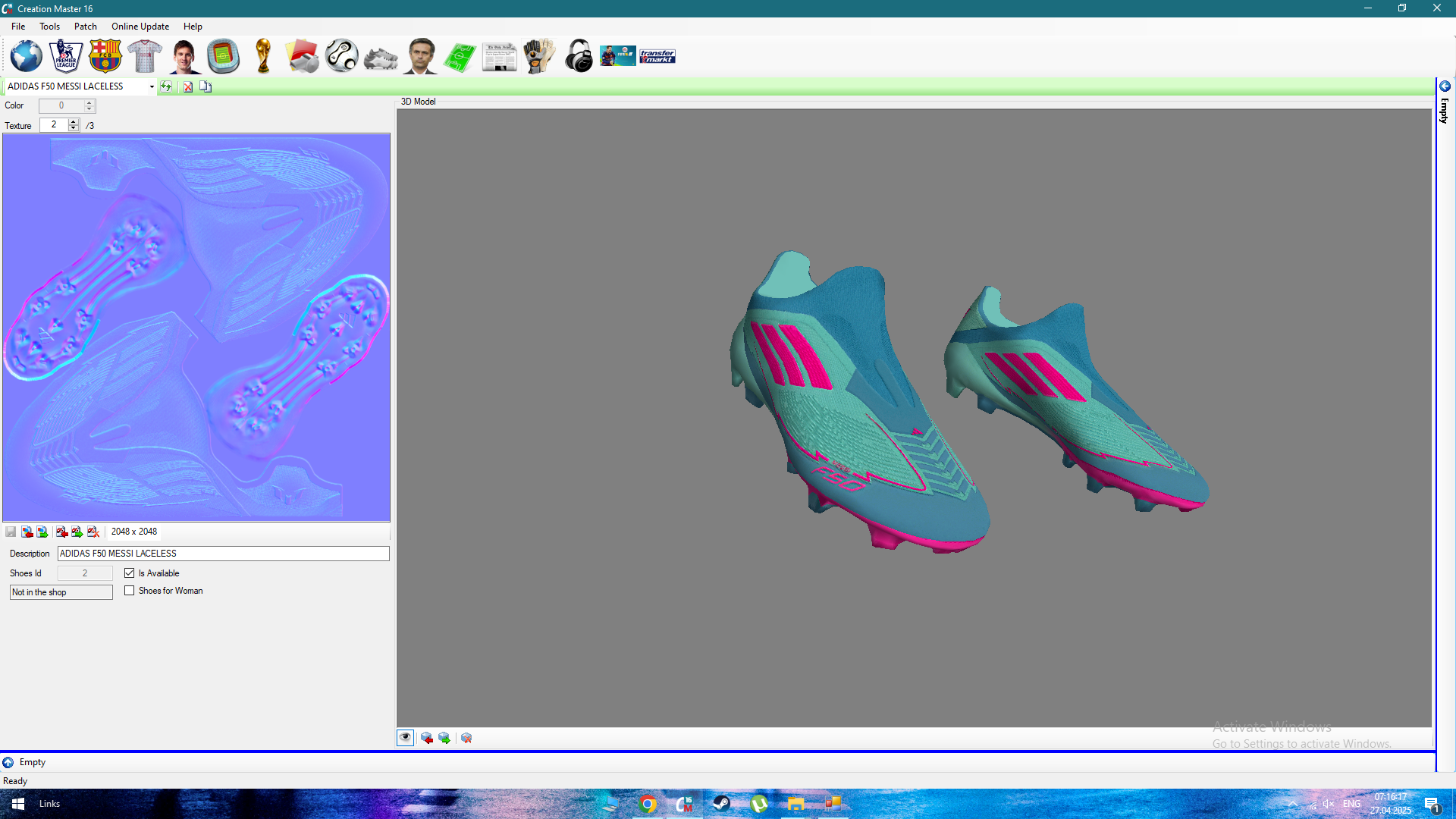Image resolution: width=1456 pixels, height=819 pixels.
Task: Open the File menu
Action: [x=18, y=27]
